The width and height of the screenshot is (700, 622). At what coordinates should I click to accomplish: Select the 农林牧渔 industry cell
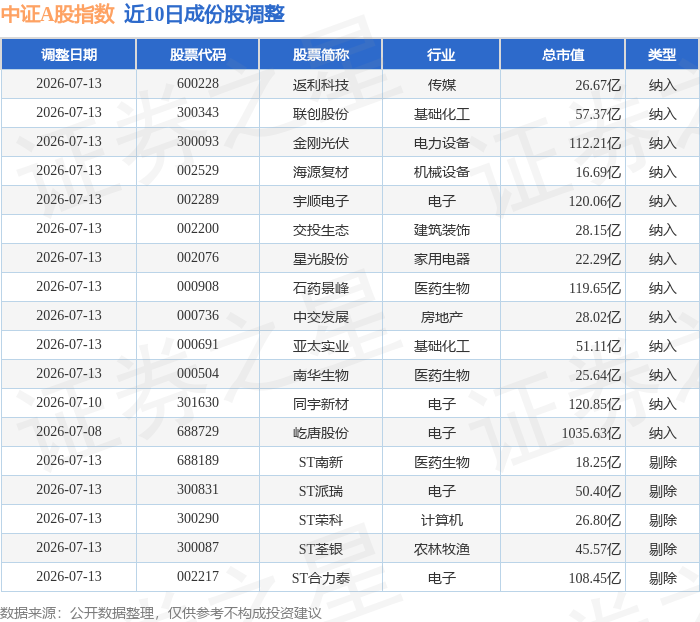point(442,549)
